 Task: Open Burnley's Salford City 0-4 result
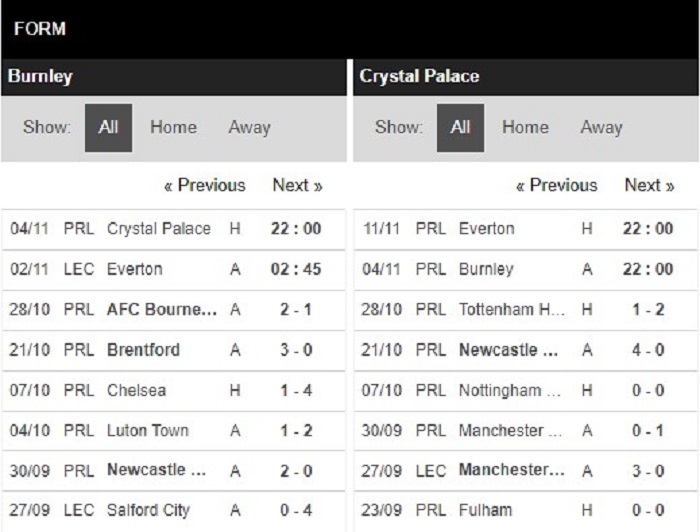pos(173,511)
